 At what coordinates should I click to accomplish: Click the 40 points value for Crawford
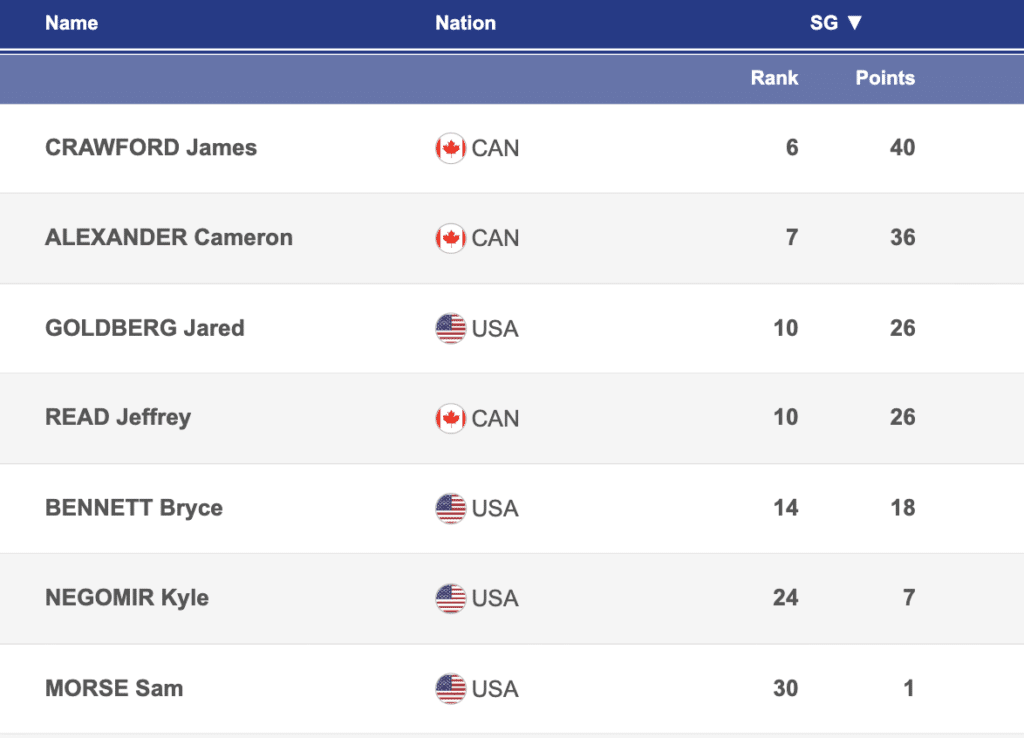[x=902, y=148]
